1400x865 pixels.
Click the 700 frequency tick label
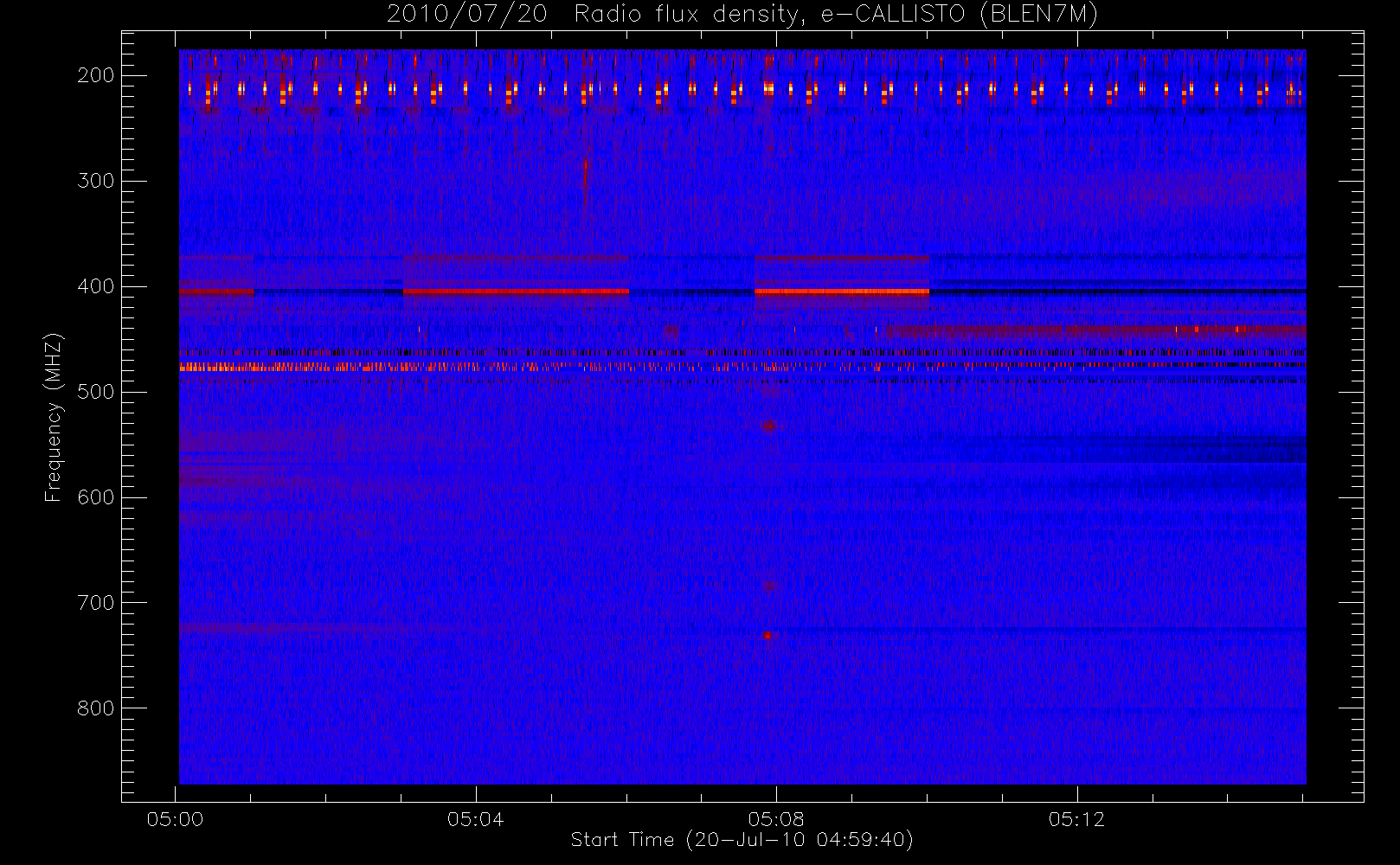click(96, 603)
